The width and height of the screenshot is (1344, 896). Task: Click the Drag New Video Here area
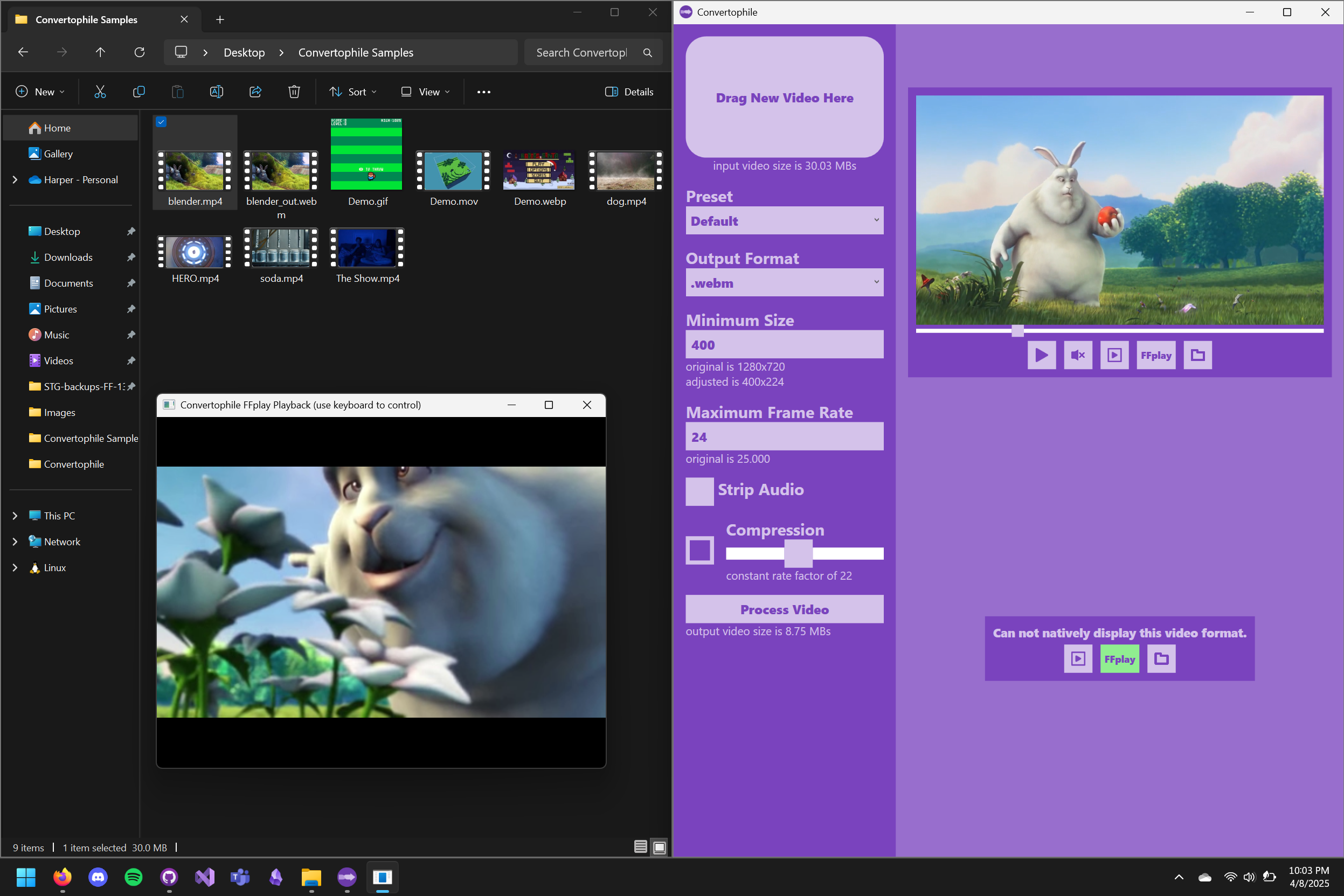point(784,97)
